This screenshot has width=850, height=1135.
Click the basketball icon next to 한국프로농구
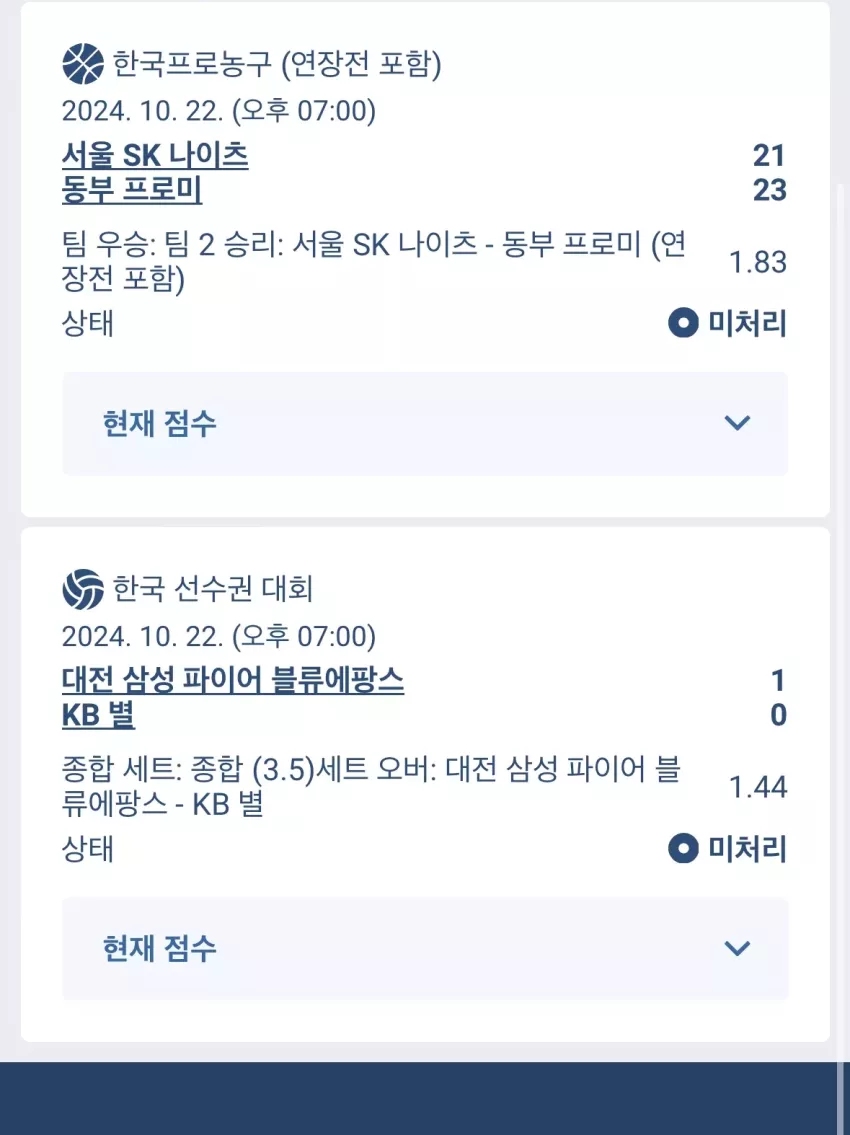(83, 64)
